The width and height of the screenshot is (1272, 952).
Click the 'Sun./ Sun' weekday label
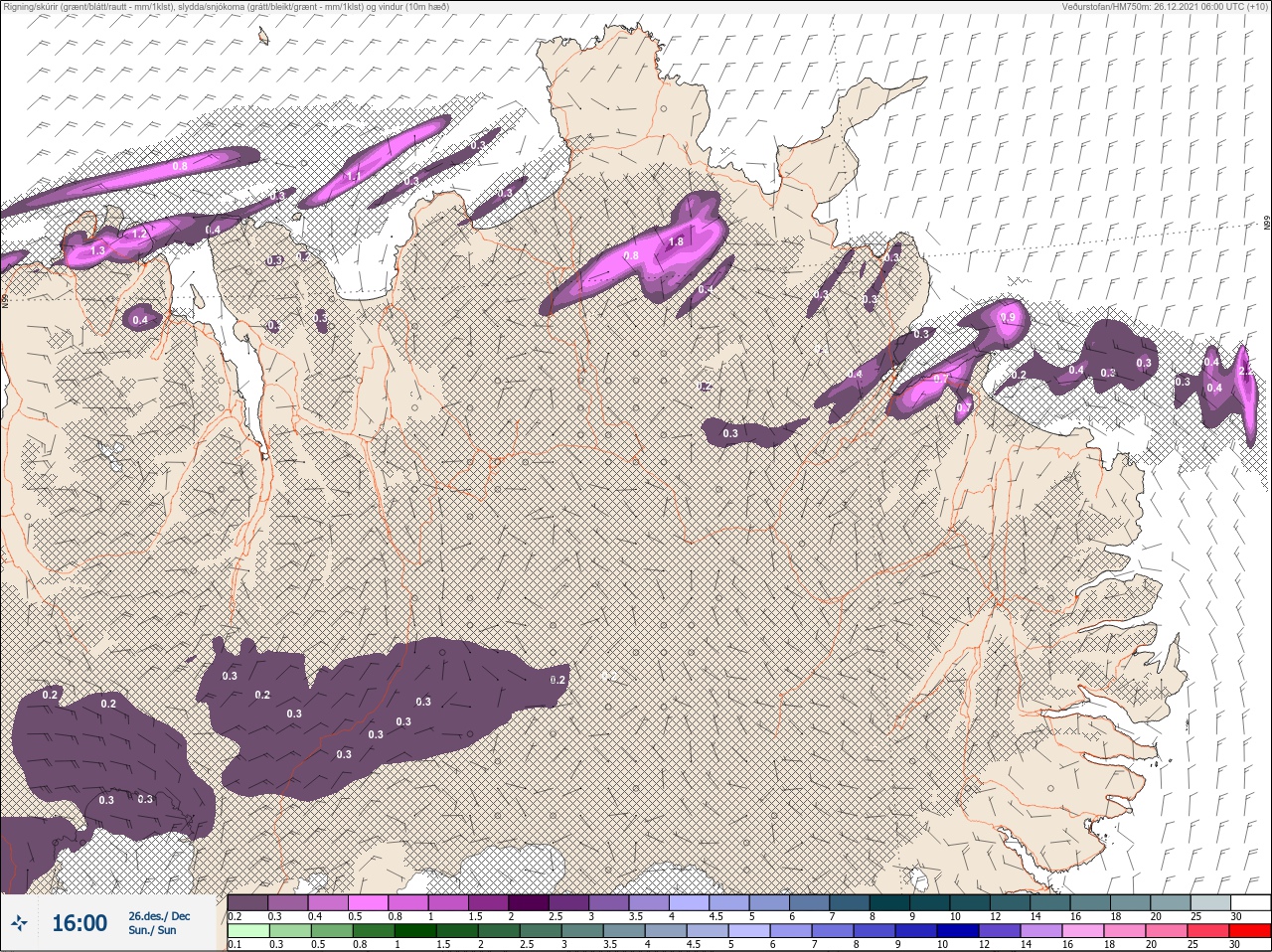[152, 930]
